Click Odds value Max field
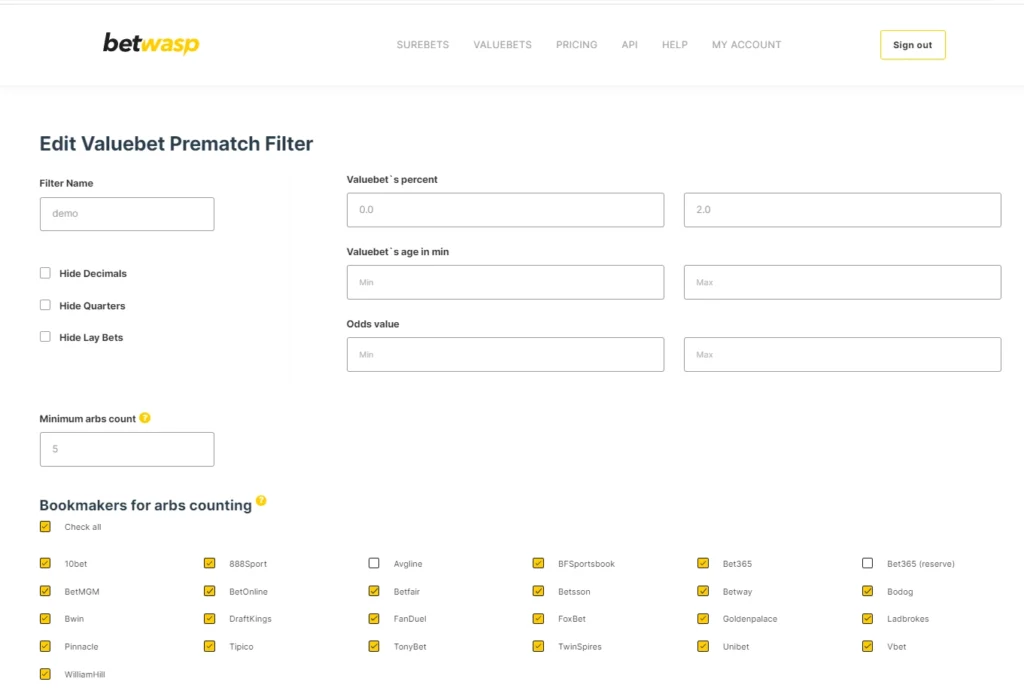The height and width of the screenshot is (700, 1024). (x=842, y=355)
